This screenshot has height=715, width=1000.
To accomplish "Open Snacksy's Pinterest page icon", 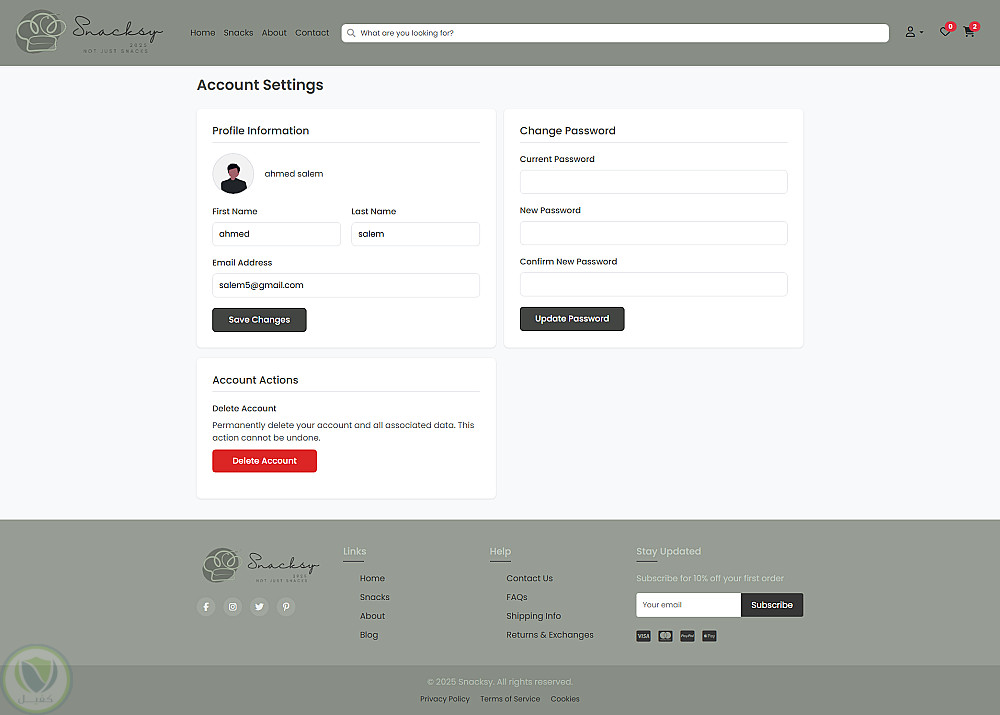I will click(286, 607).
